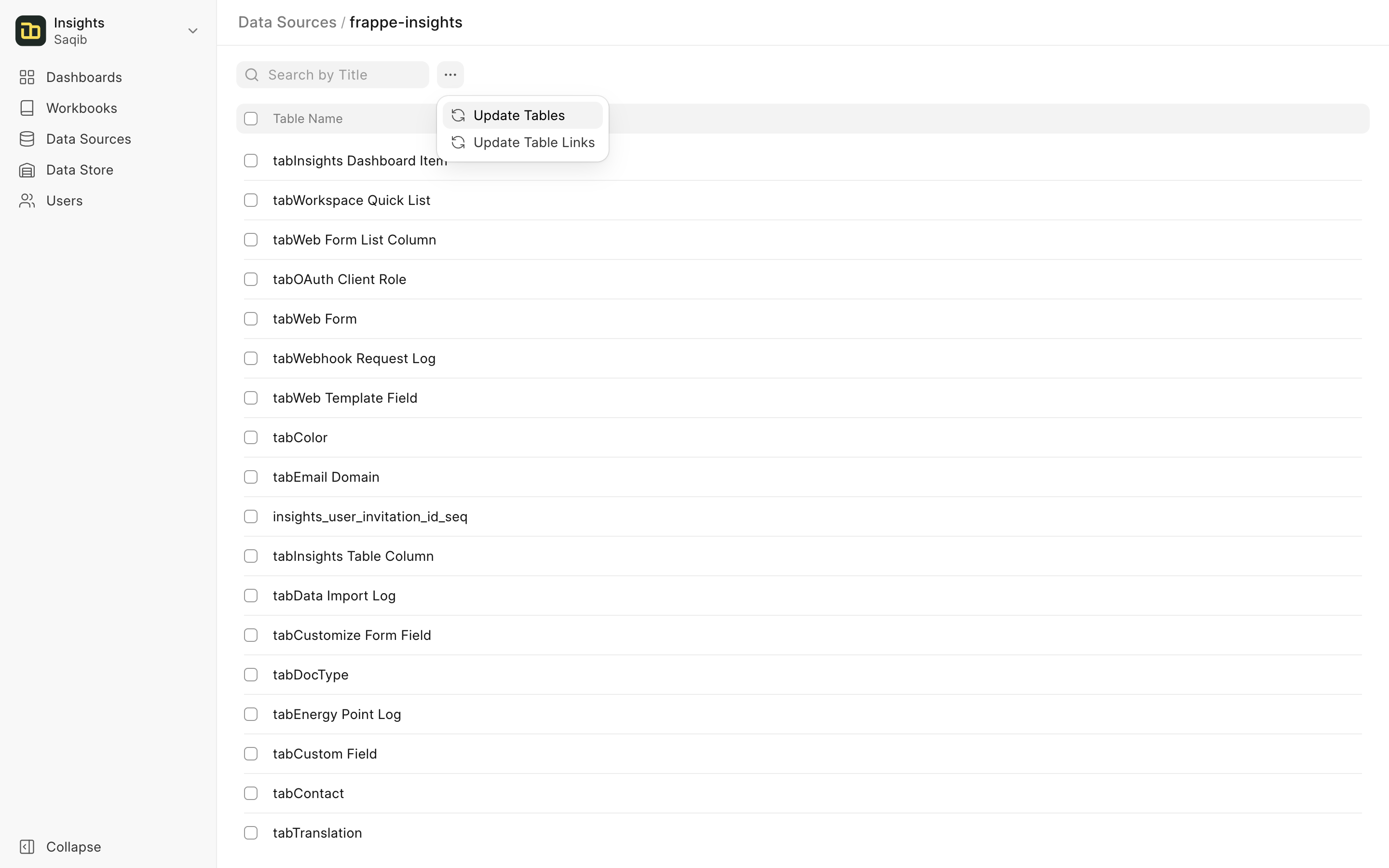Screen dimensions: 1389x868
Task: Click the Data Sources database icon
Action: coord(27,139)
